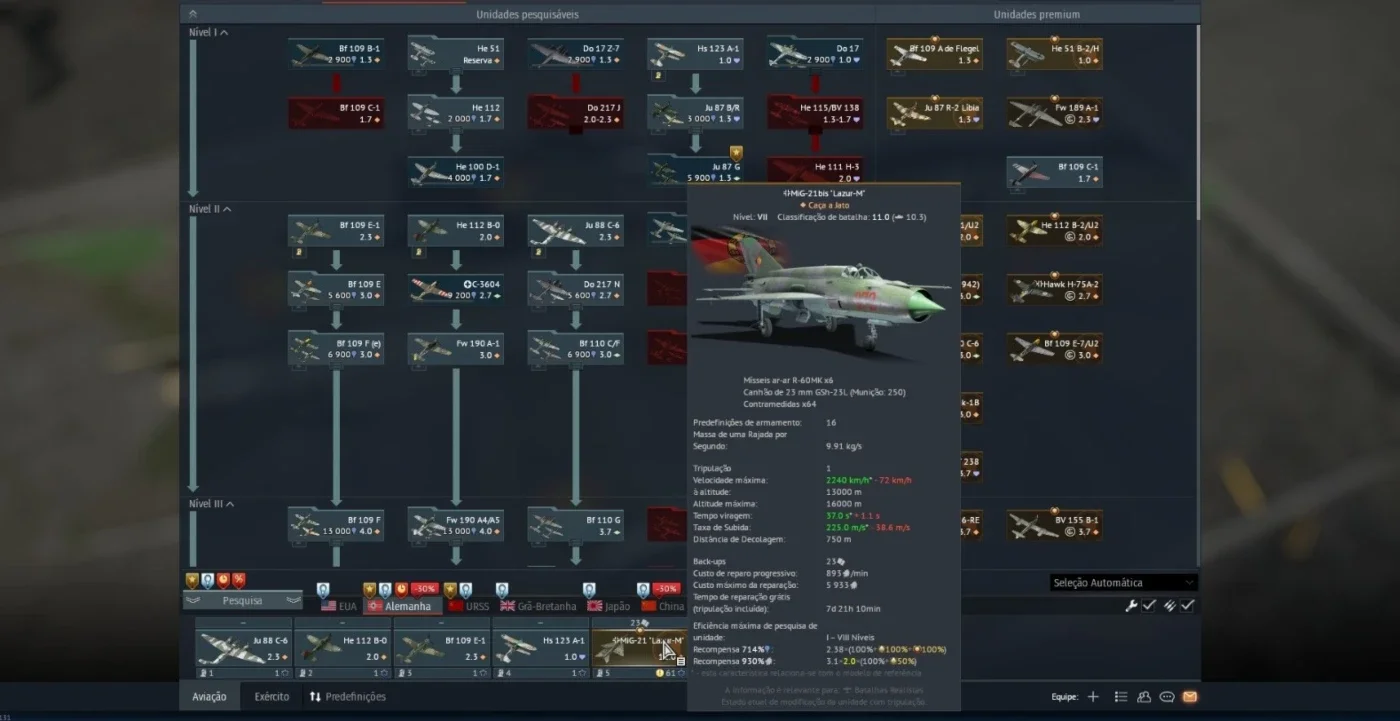Click the auto-repair wrench icon

click(x=1131, y=606)
